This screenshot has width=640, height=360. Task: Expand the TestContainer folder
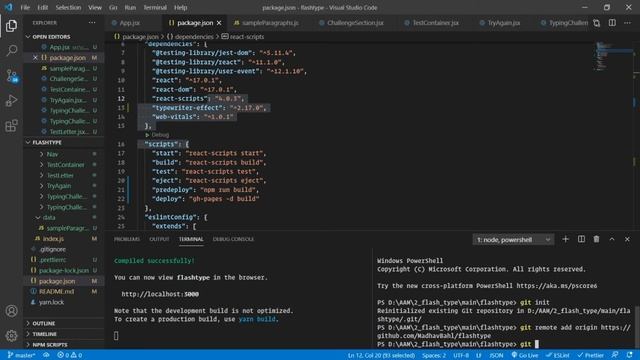click(65, 165)
